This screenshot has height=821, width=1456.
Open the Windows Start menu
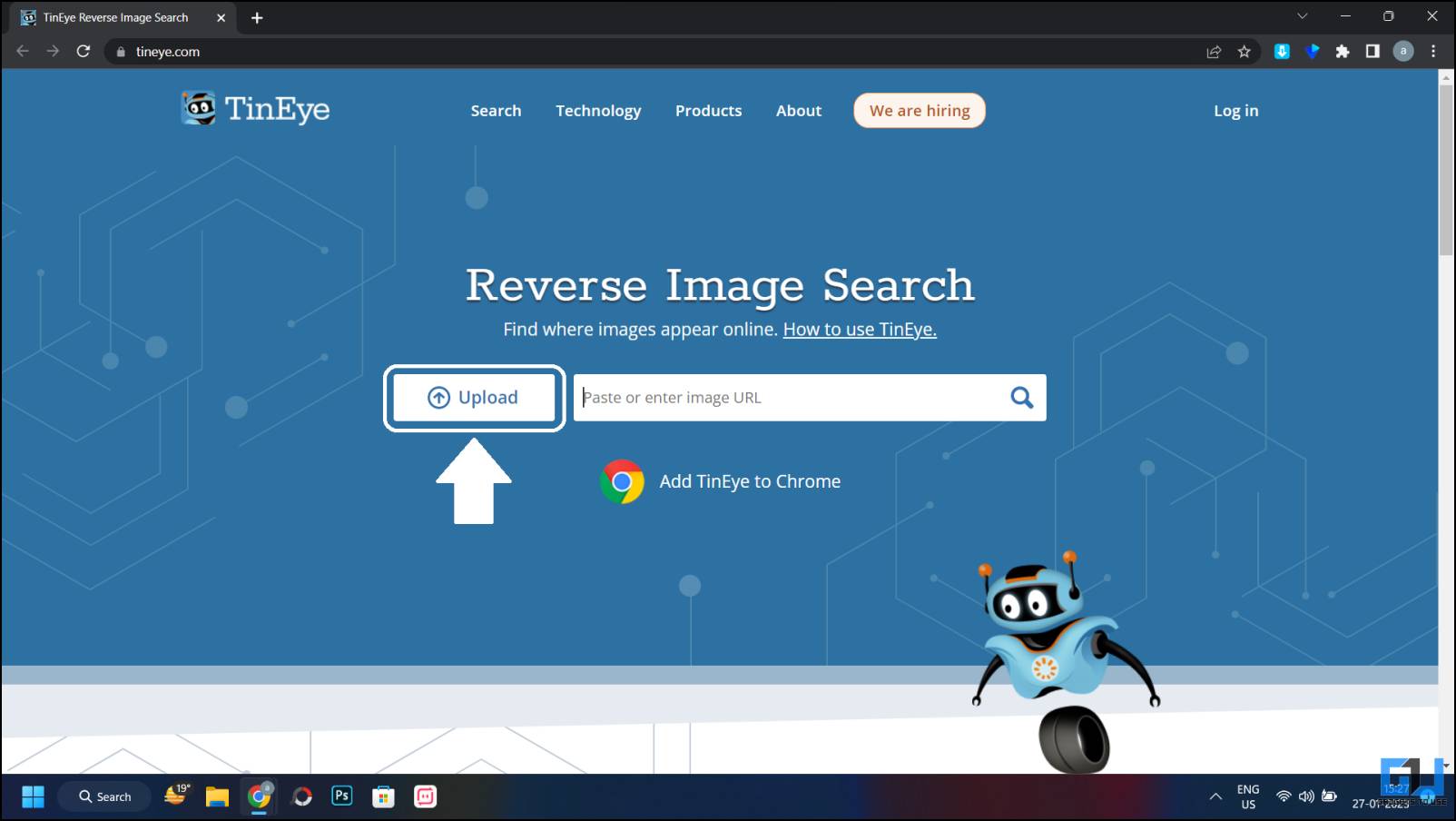click(33, 796)
